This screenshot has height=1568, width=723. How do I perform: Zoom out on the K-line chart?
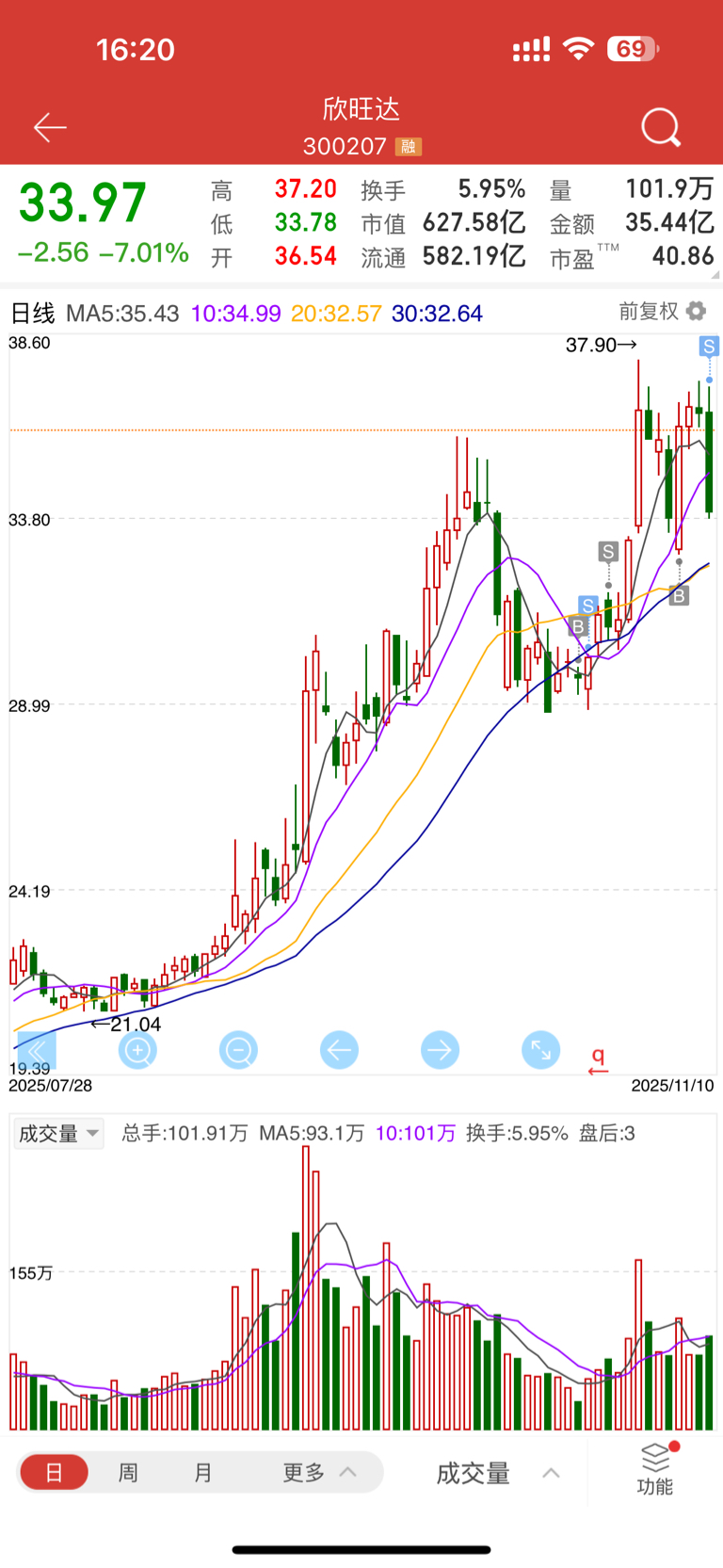tap(238, 1050)
